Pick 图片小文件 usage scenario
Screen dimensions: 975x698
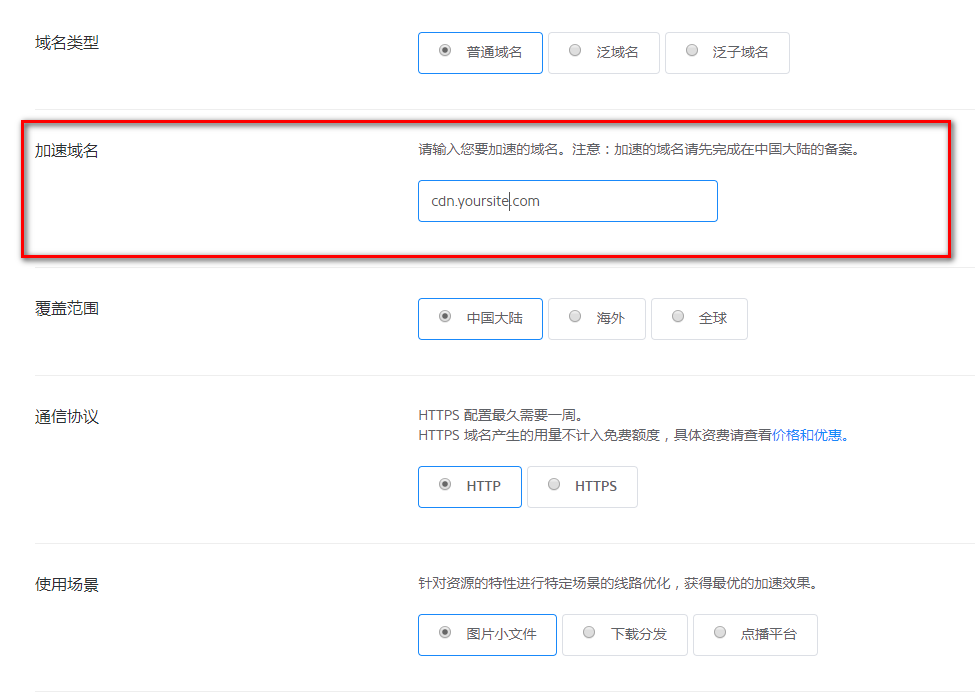point(487,635)
